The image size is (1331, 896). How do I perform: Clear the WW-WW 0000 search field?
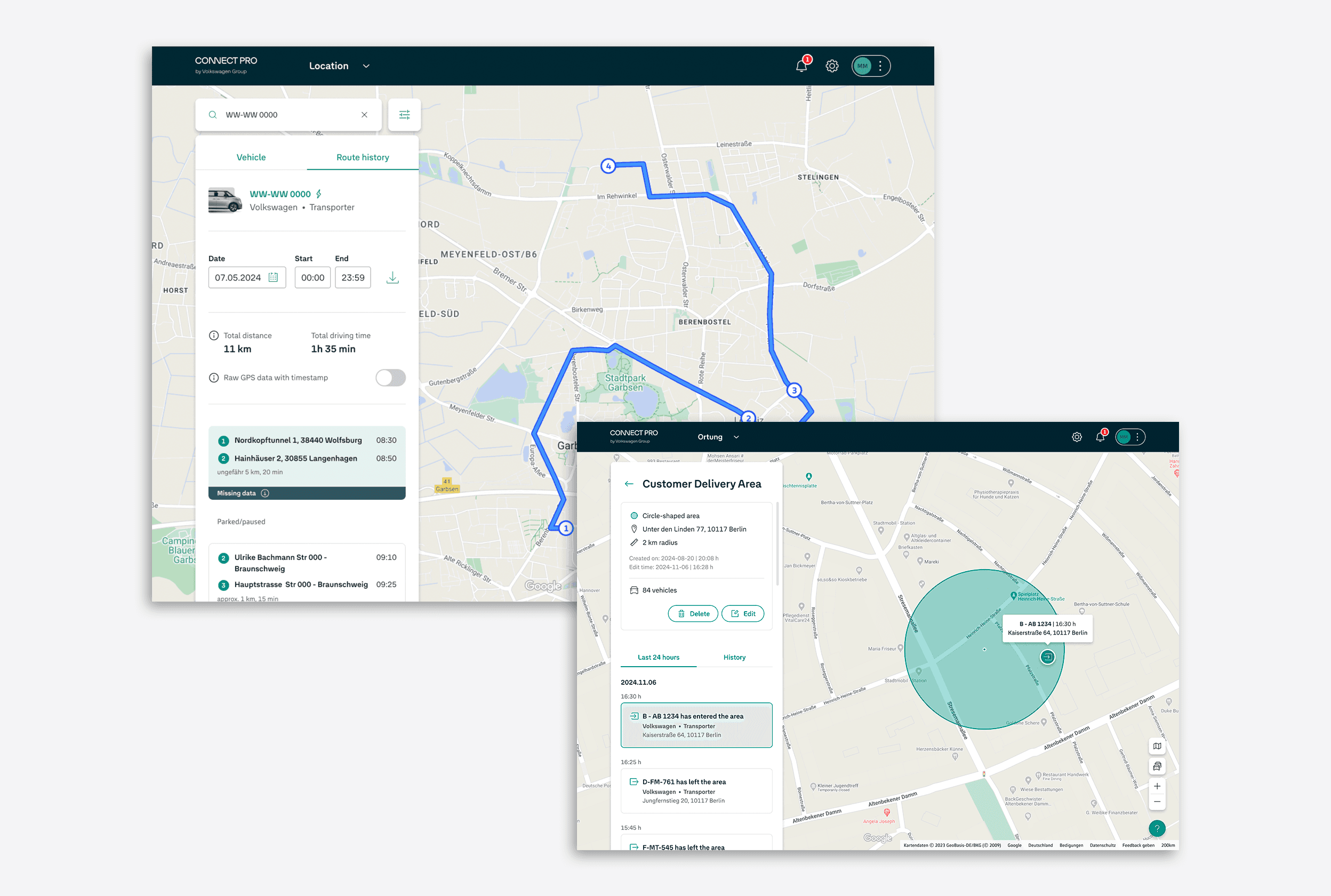tap(364, 115)
